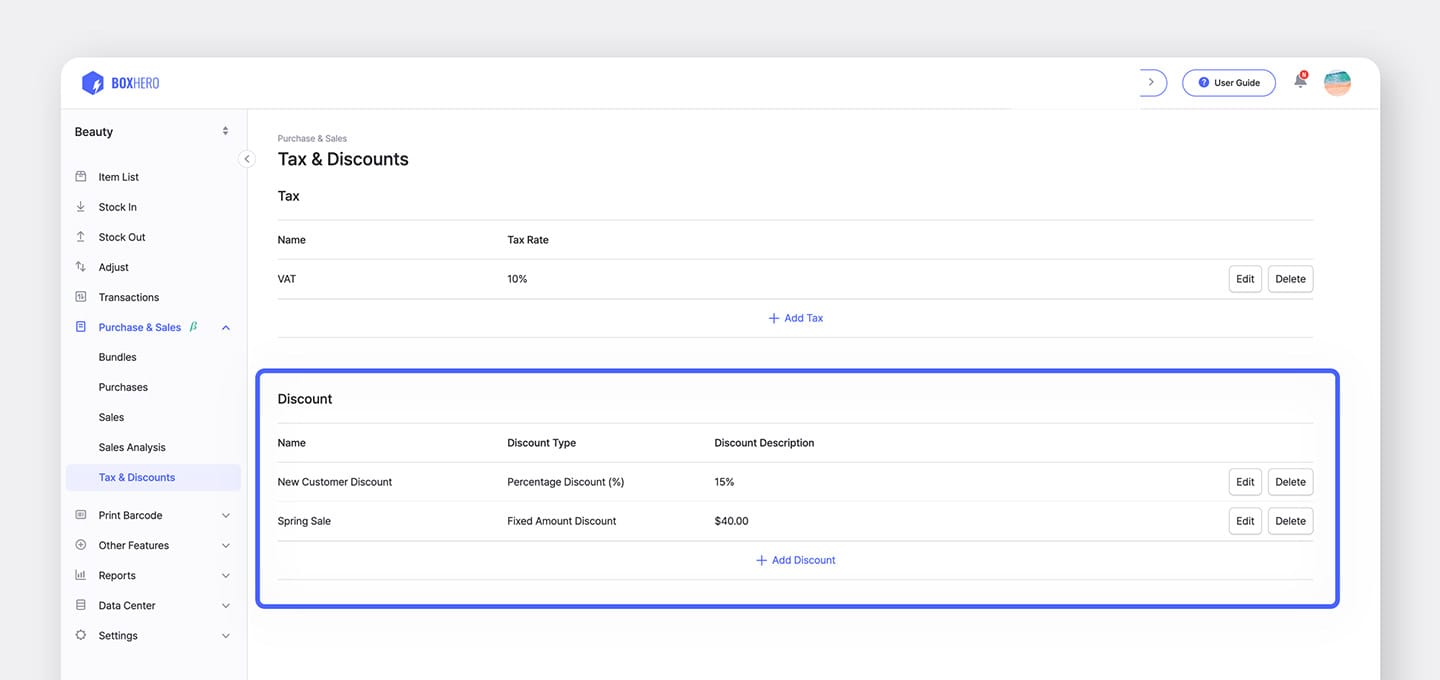Viewport: 1440px width, 680px height.
Task: Collapse the sidebar with the chevron button
Action: coord(247,159)
